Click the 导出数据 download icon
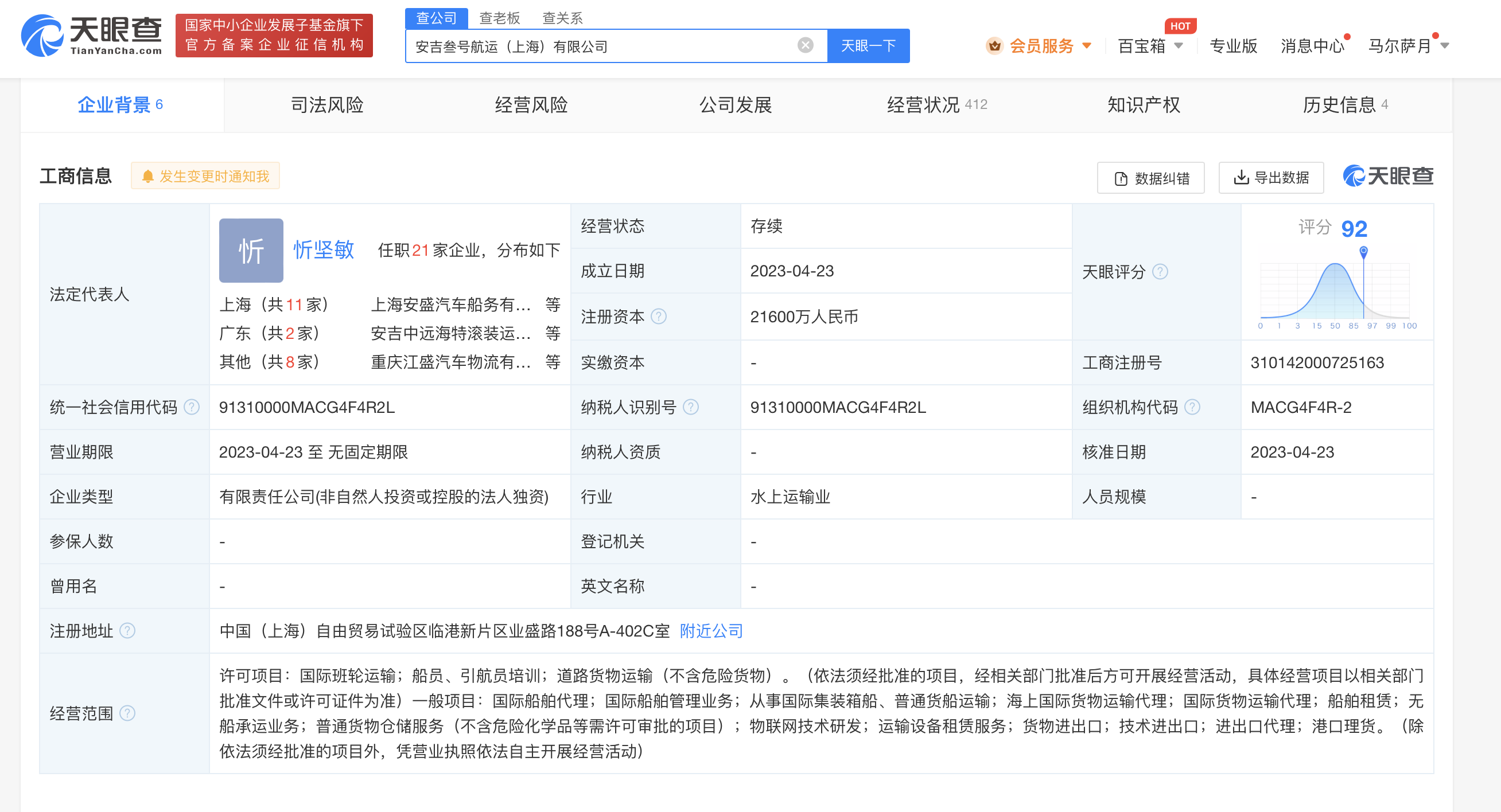Screen dimensions: 1501x812 (1241, 177)
